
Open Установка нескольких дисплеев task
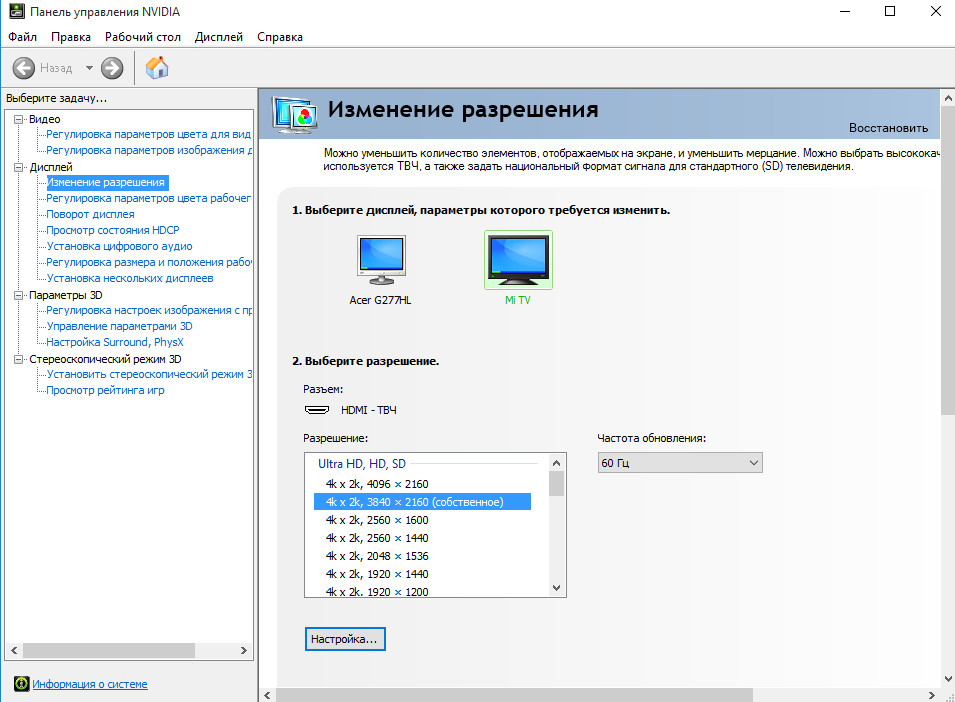point(130,278)
